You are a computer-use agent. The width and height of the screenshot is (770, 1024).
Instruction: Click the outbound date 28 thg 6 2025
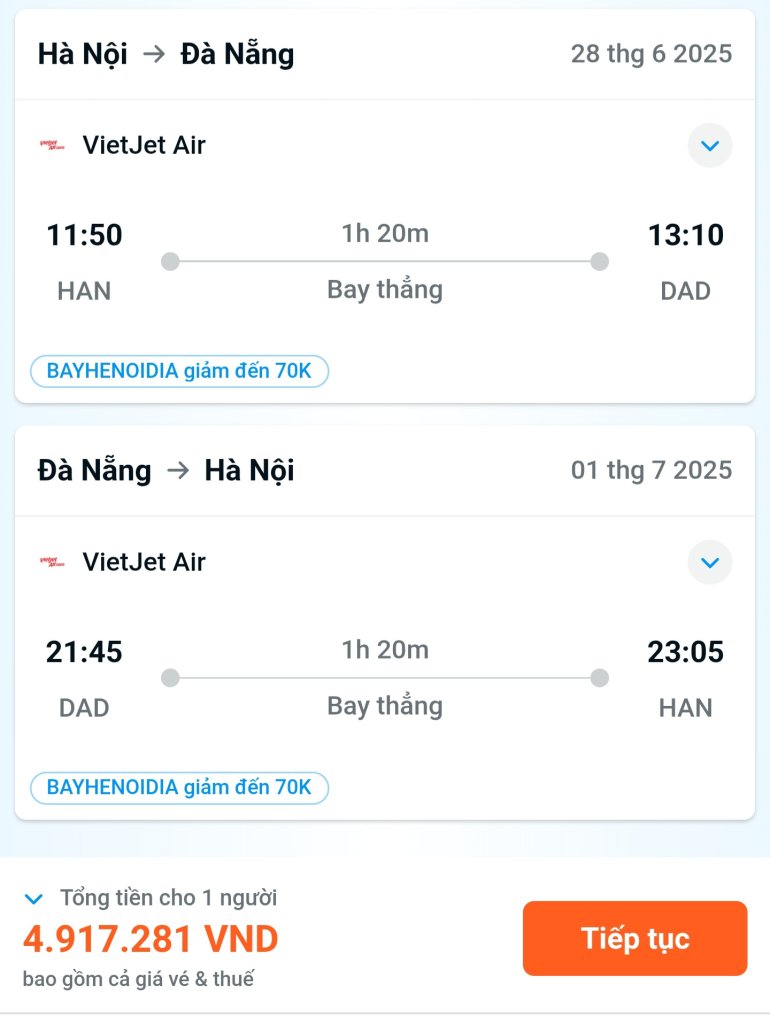(652, 54)
